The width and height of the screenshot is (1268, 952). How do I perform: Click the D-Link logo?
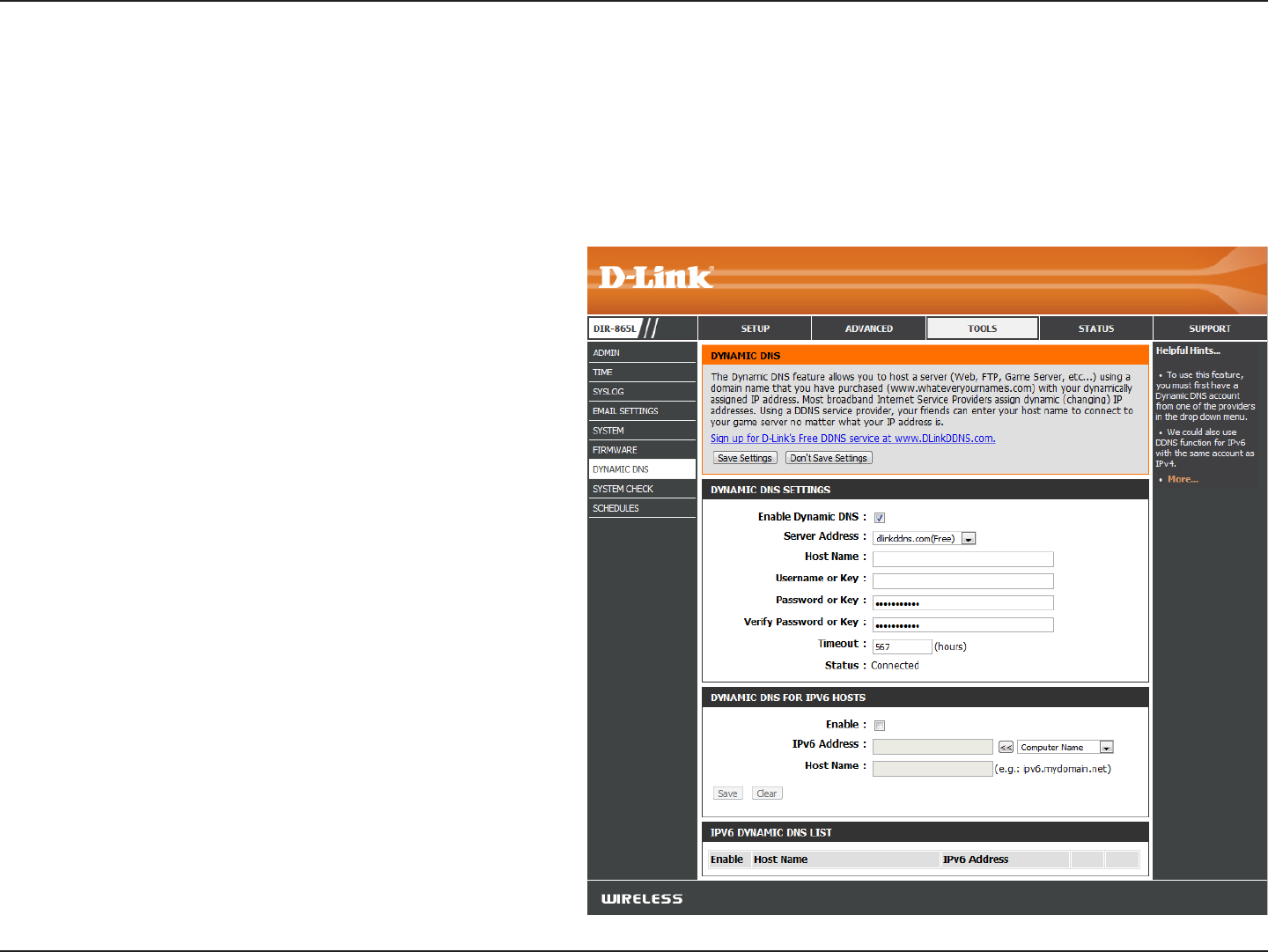[656, 277]
